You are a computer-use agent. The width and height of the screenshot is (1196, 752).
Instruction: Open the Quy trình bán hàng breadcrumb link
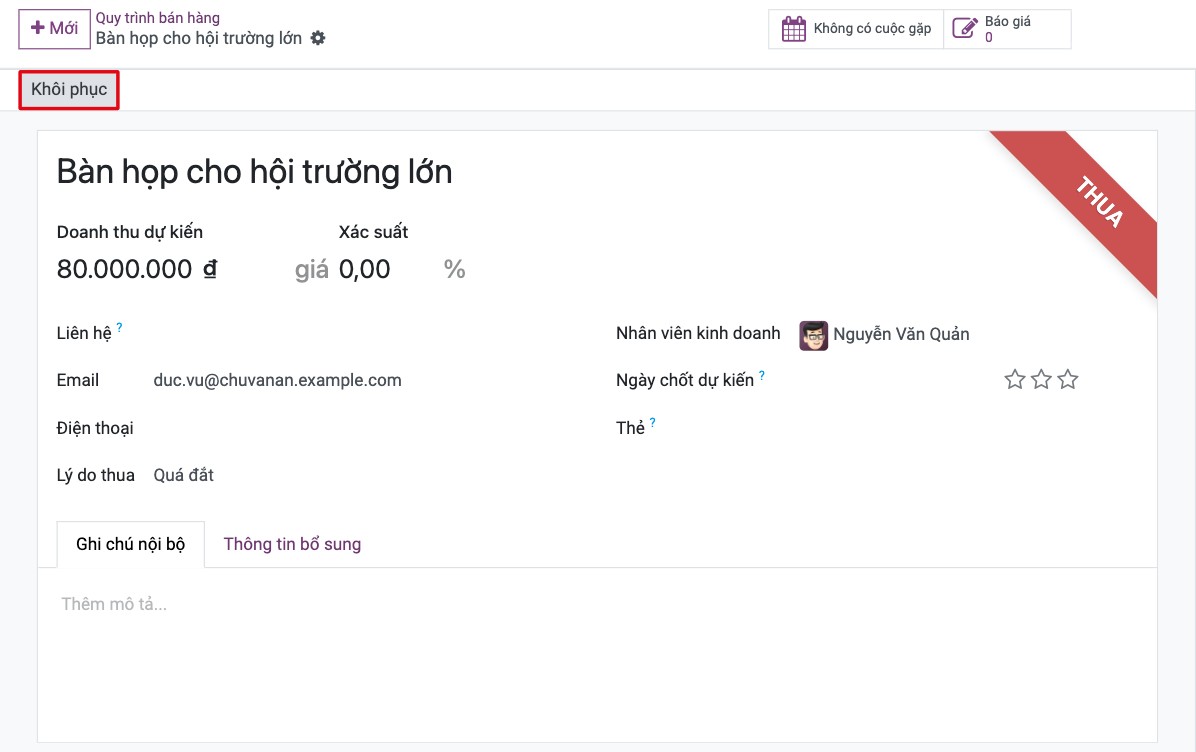[158, 18]
